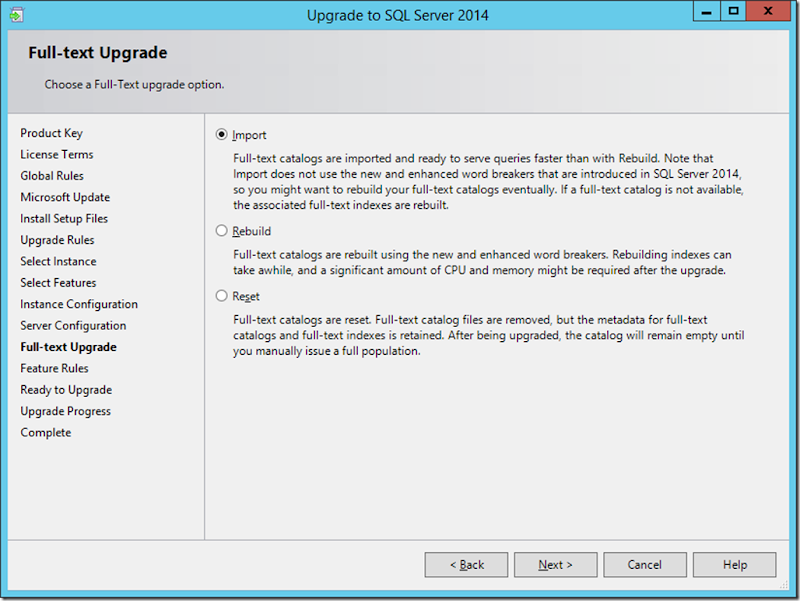Cancel the upgrade wizard
This screenshot has width=800, height=601.
coord(645,565)
